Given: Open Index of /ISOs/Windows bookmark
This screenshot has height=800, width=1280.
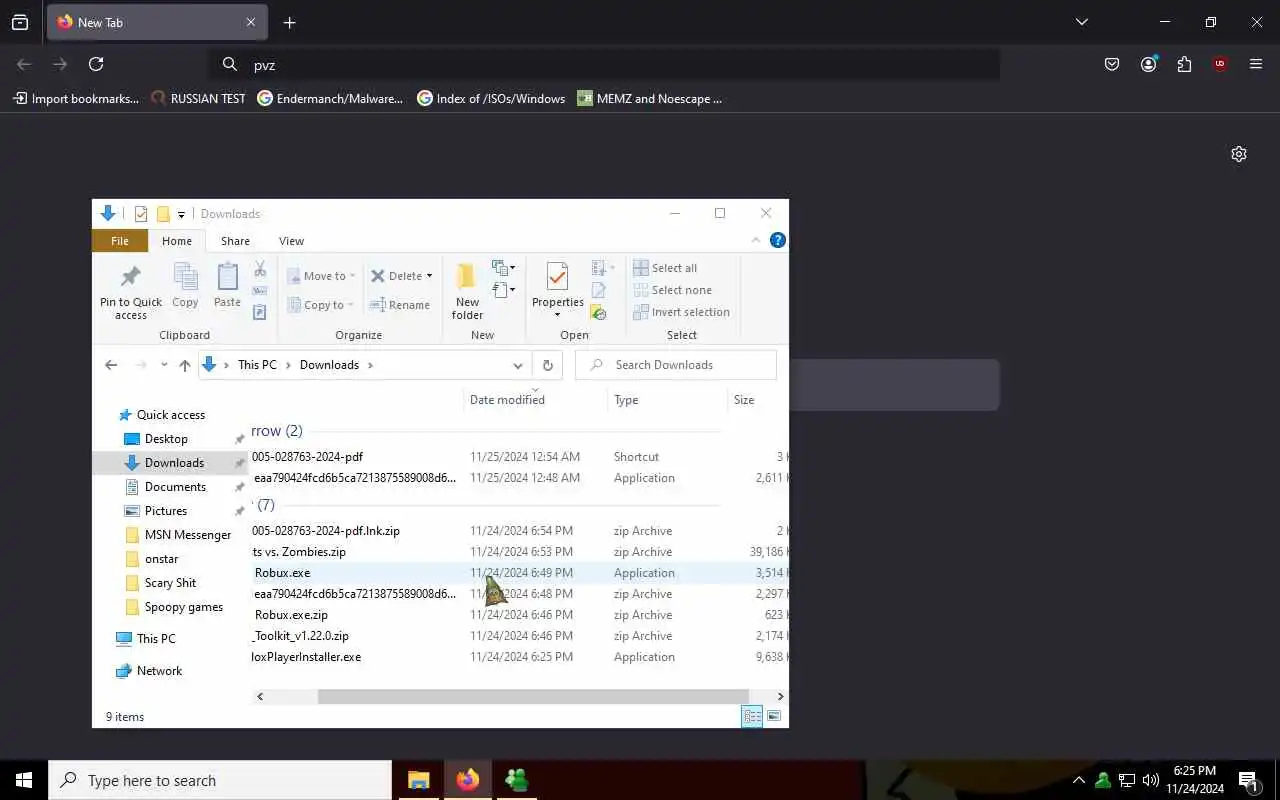Looking at the screenshot, I should coord(491,99).
